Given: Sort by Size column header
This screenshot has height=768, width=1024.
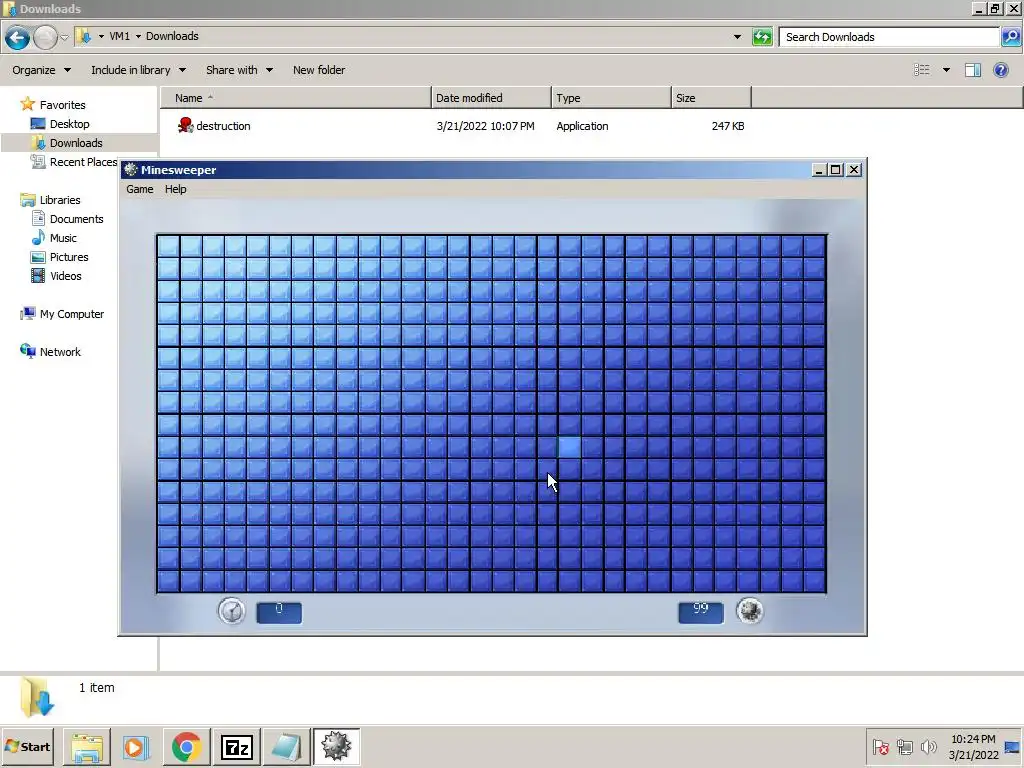Looking at the screenshot, I should pyautogui.click(x=711, y=98).
